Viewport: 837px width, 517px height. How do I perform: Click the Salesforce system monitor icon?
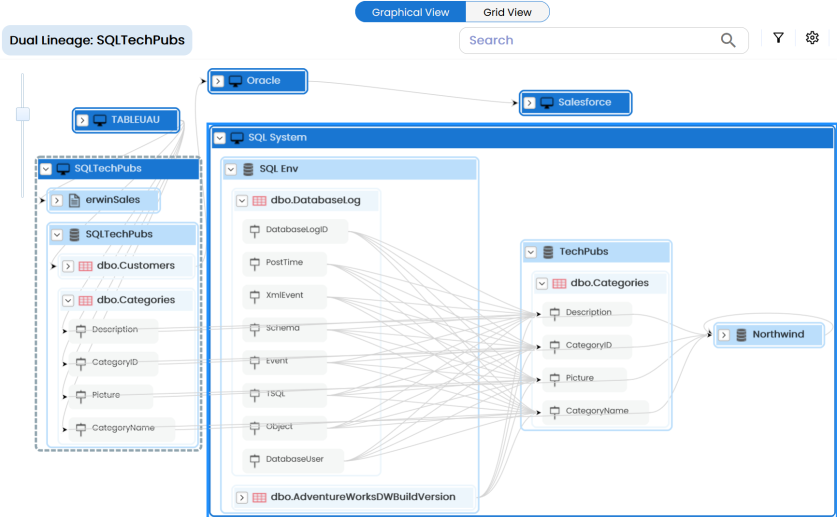tap(547, 102)
